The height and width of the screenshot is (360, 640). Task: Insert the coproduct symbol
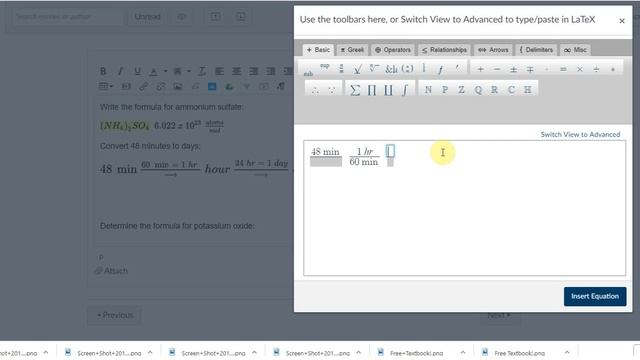(x=388, y=90)
